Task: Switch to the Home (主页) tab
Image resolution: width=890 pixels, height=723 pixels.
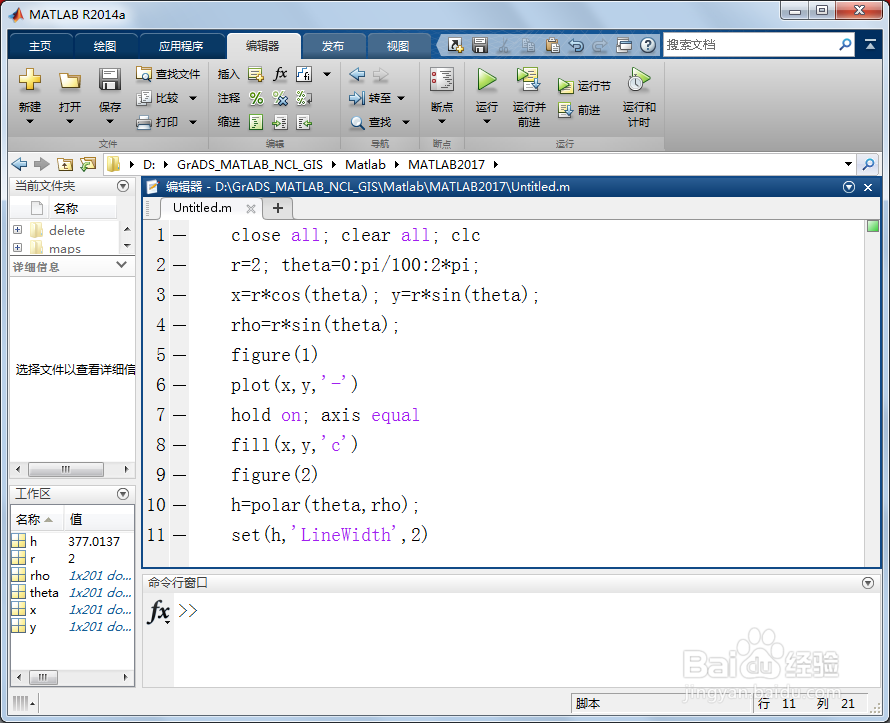Action: [x=40, y=45]
